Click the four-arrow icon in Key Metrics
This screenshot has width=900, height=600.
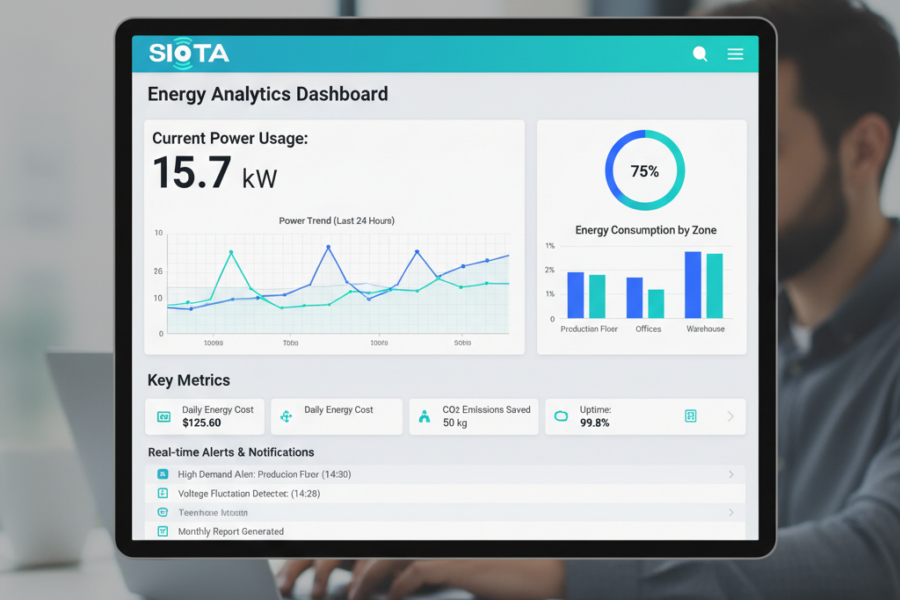pos(286,416)
